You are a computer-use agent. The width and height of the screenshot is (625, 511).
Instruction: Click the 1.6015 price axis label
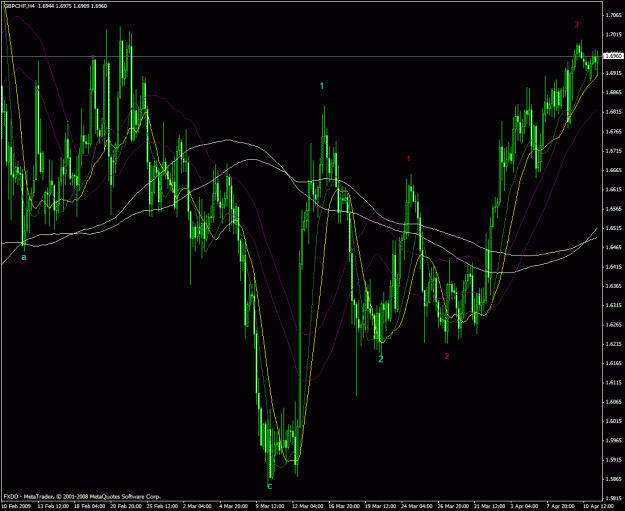(x=613, y=421)
